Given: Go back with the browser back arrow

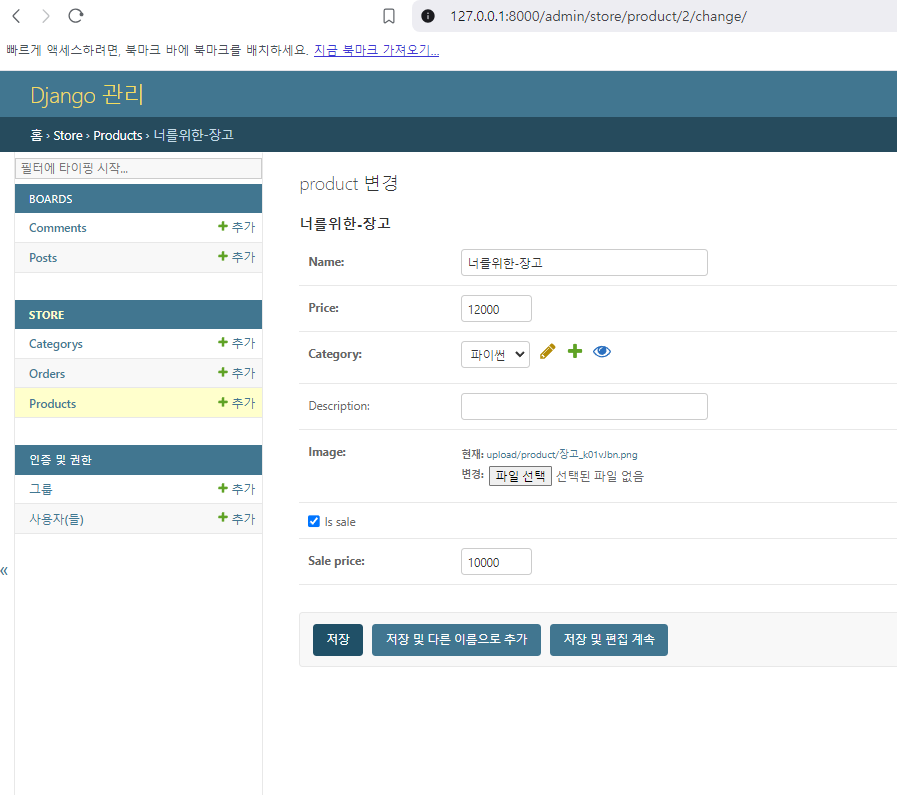Looking at the screenshot, I should point(17,16).
